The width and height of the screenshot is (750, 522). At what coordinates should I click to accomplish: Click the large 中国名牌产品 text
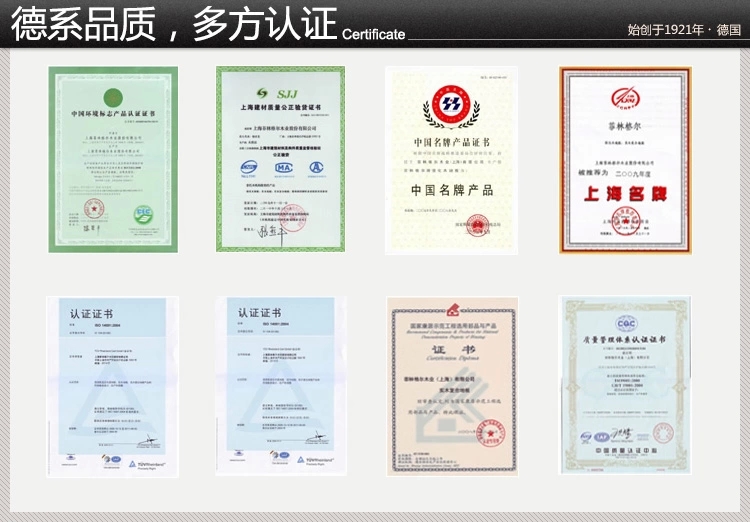(452, 190)
